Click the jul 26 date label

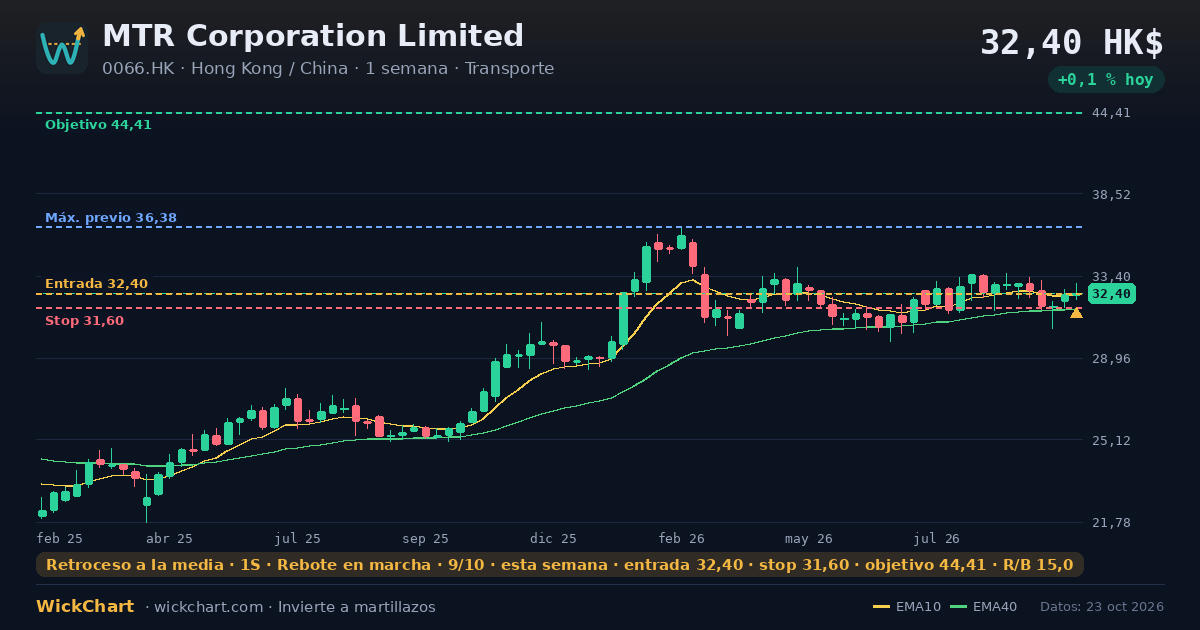(x=937, y=538)
